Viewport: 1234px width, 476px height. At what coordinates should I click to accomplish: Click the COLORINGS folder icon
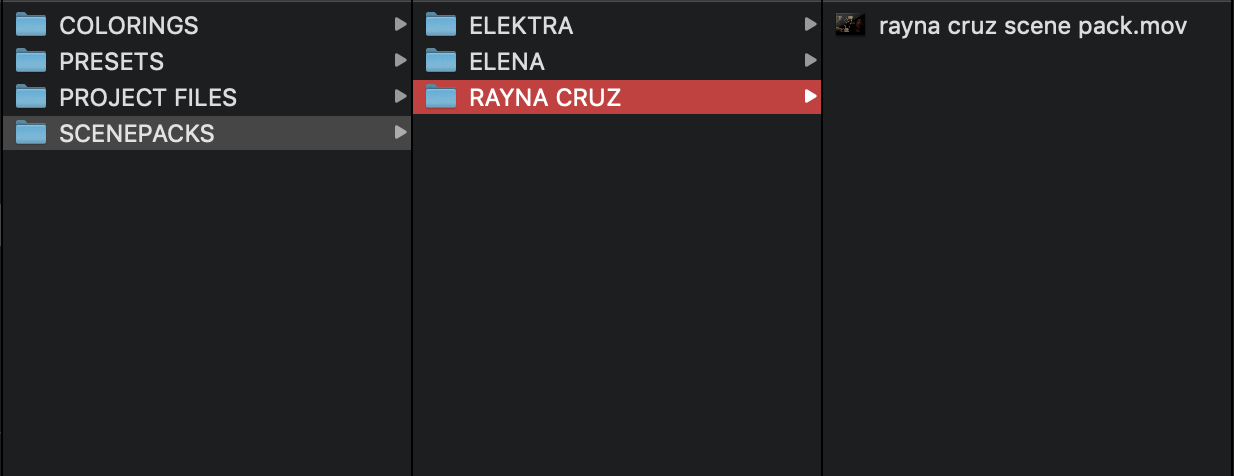point(31,25)
